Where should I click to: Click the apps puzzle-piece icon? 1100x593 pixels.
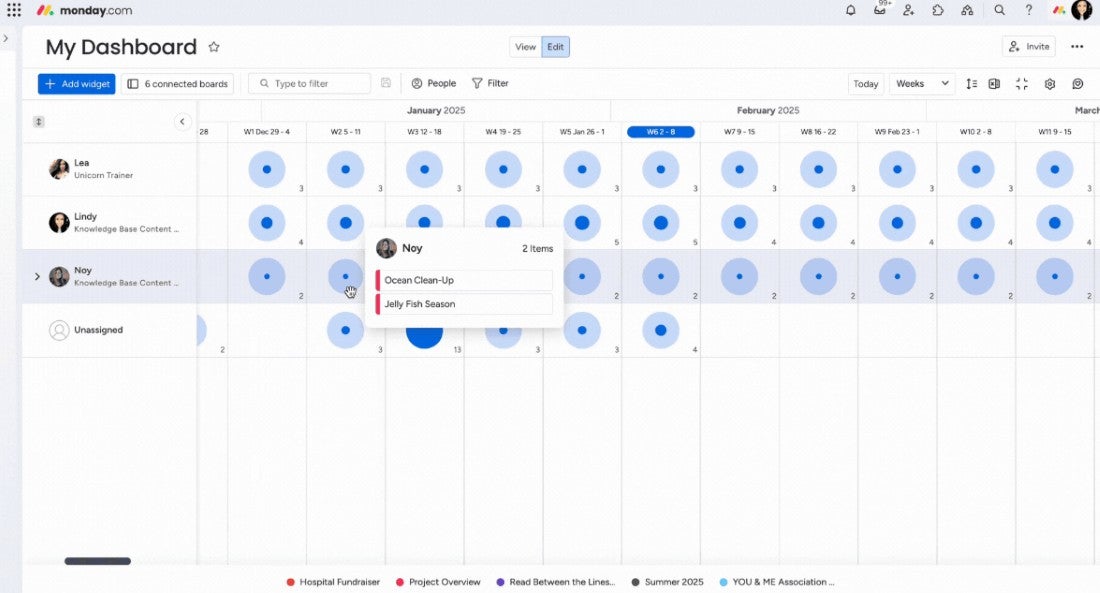[938, 10]
